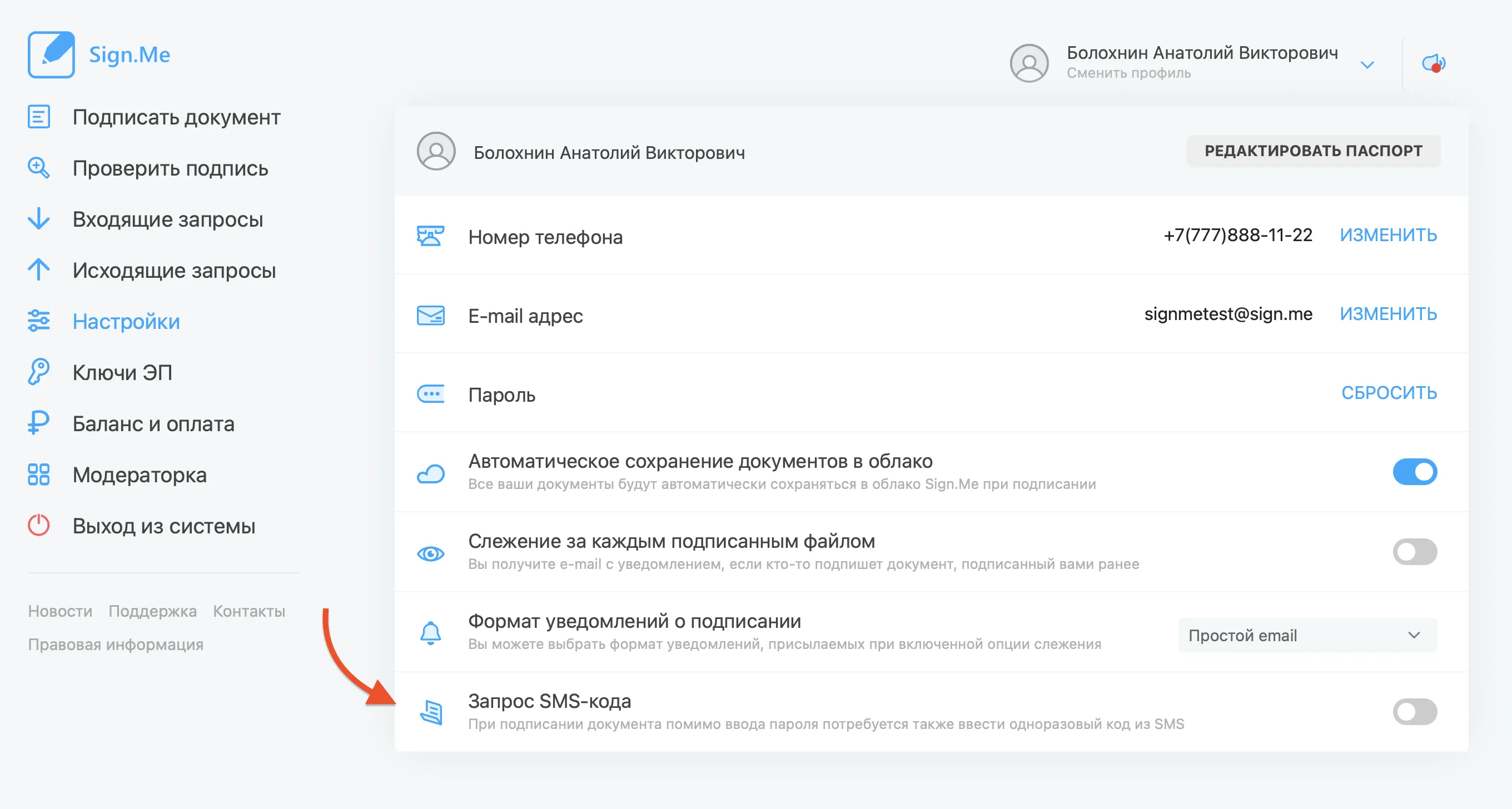Click the bell icon for notification format

tap(430, 633)
